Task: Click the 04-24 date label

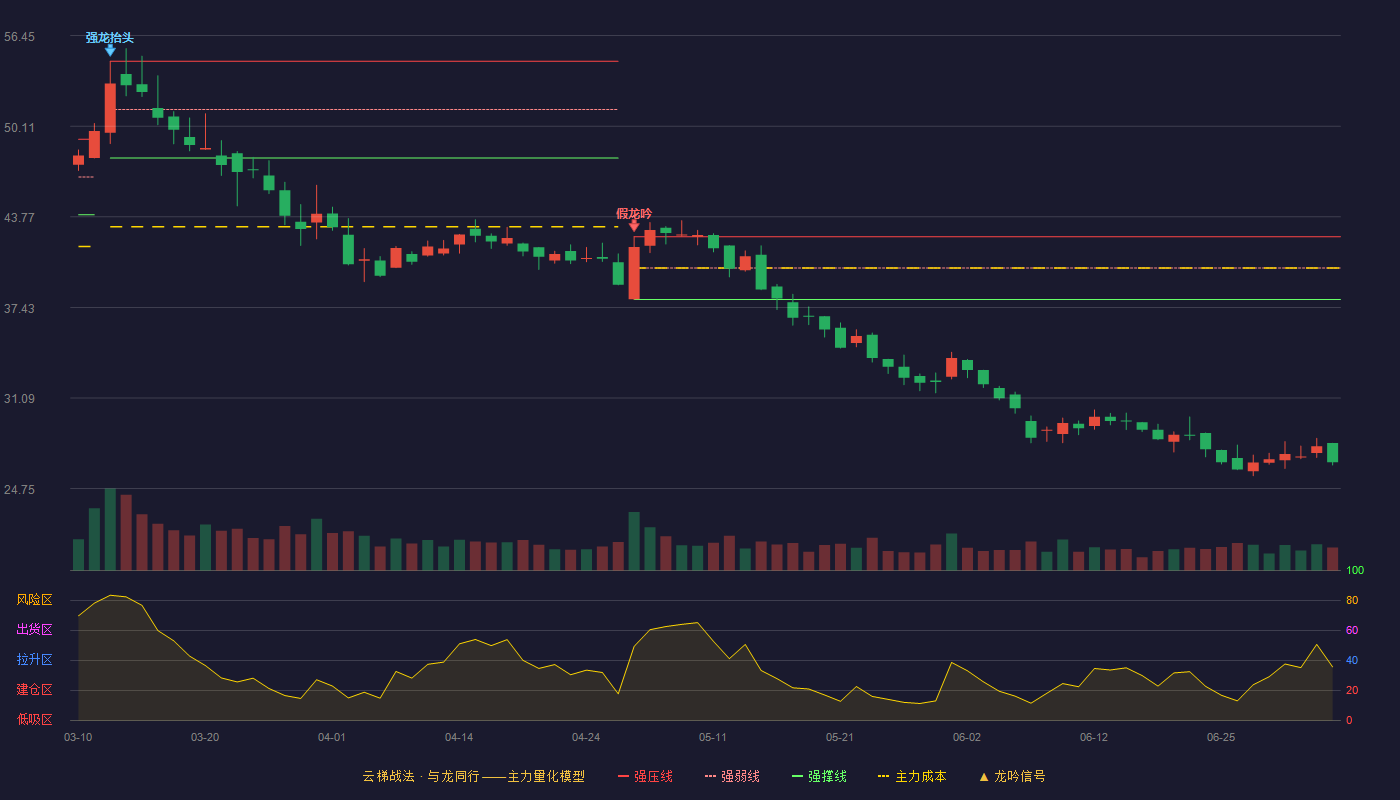Action: 586,737
